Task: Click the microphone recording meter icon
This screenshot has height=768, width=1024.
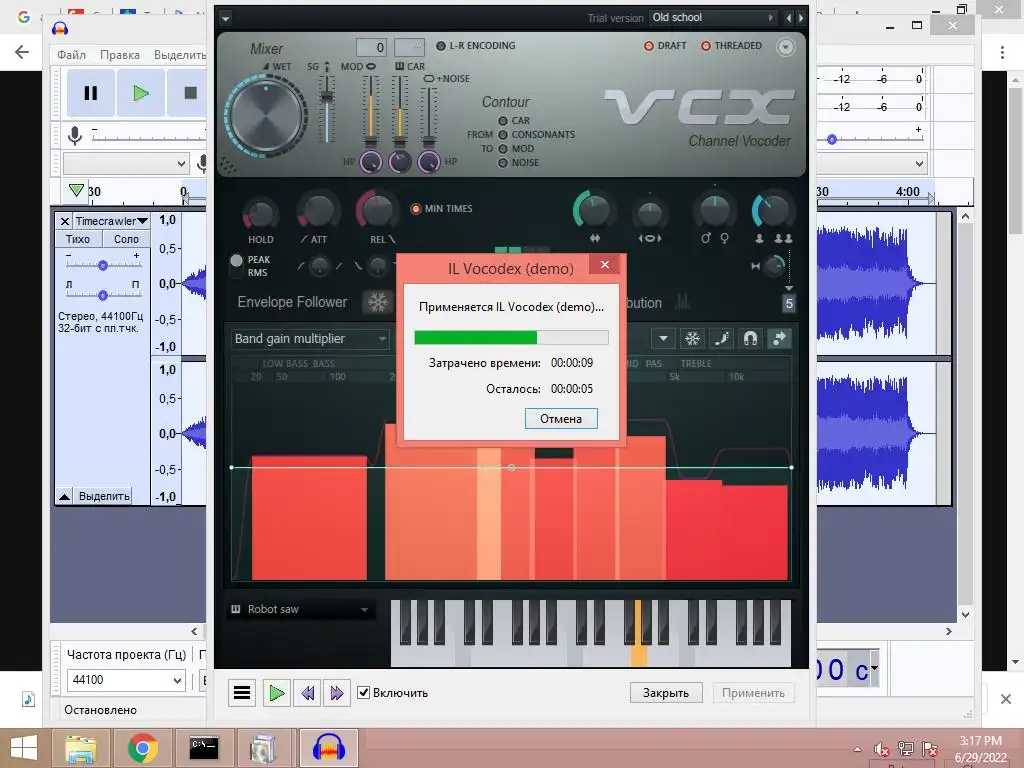Action: click(75, 136)
